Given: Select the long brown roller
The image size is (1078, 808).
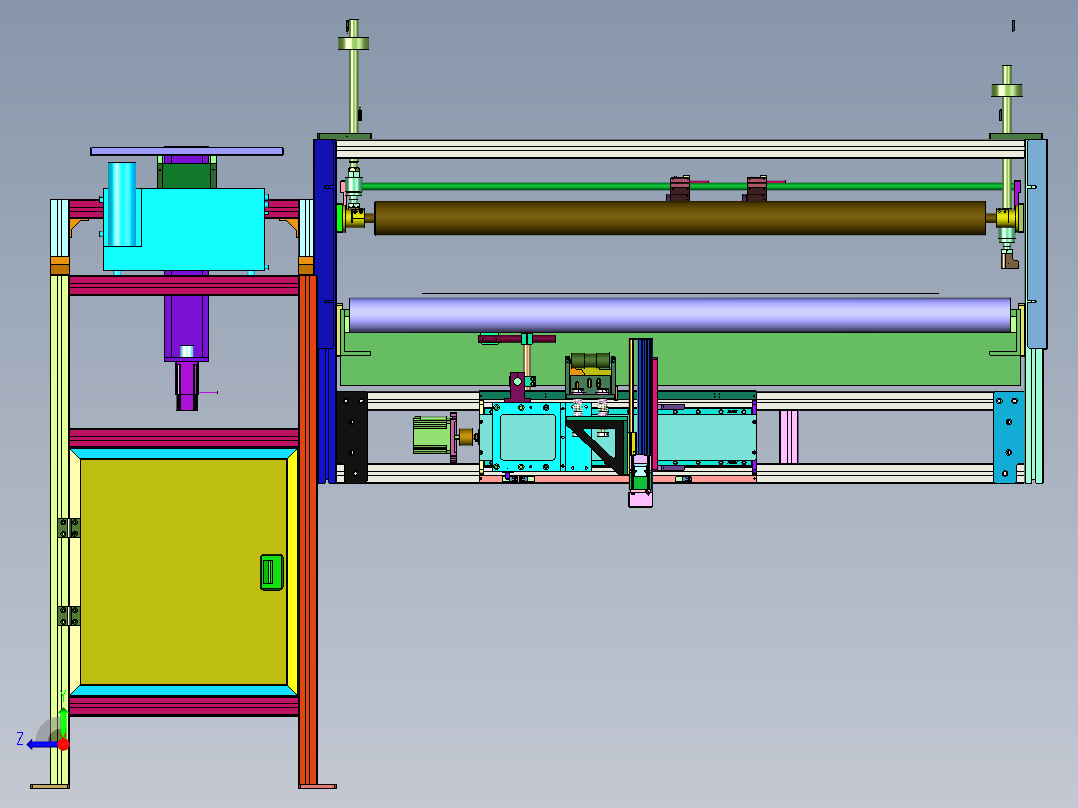Looking at the screenshot, I should (680, 218).
